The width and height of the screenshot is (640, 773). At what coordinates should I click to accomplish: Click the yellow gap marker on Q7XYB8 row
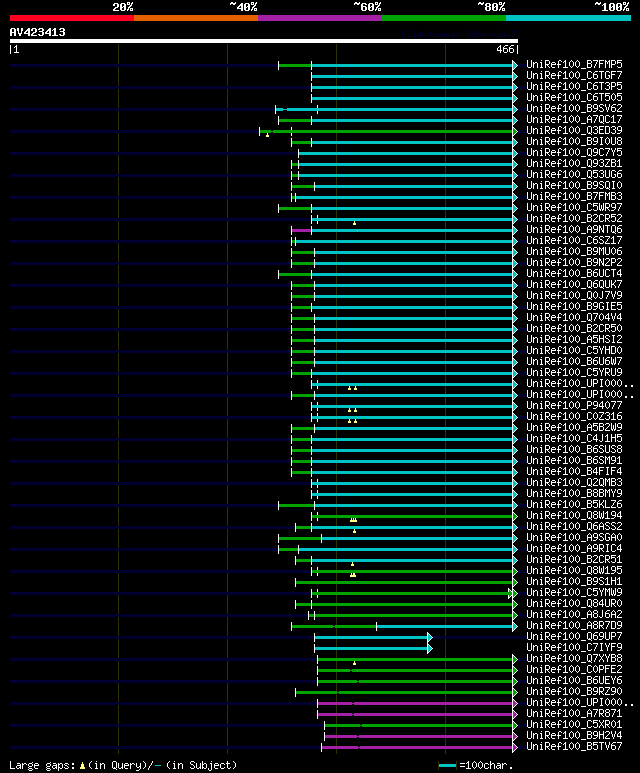pos(355,663)
